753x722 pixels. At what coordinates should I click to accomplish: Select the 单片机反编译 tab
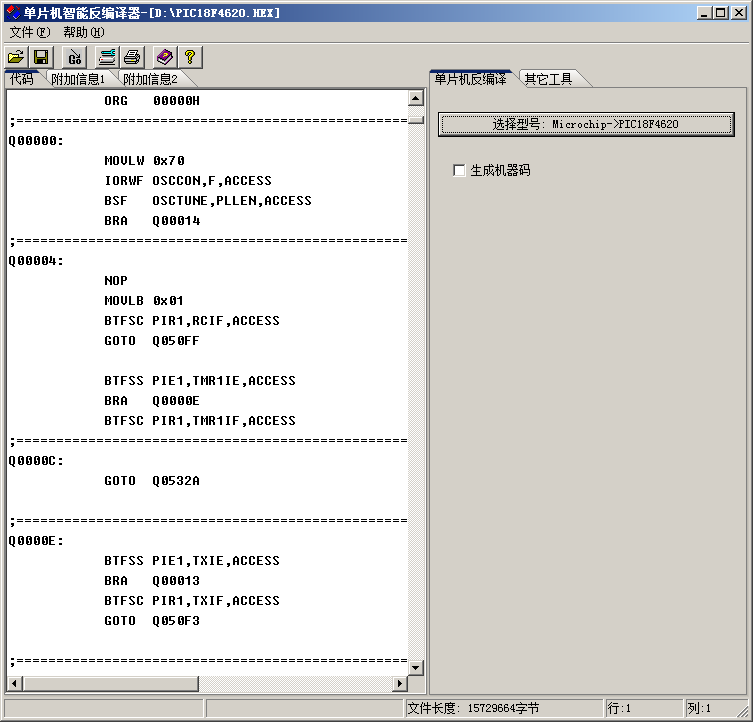click(470, 79)
